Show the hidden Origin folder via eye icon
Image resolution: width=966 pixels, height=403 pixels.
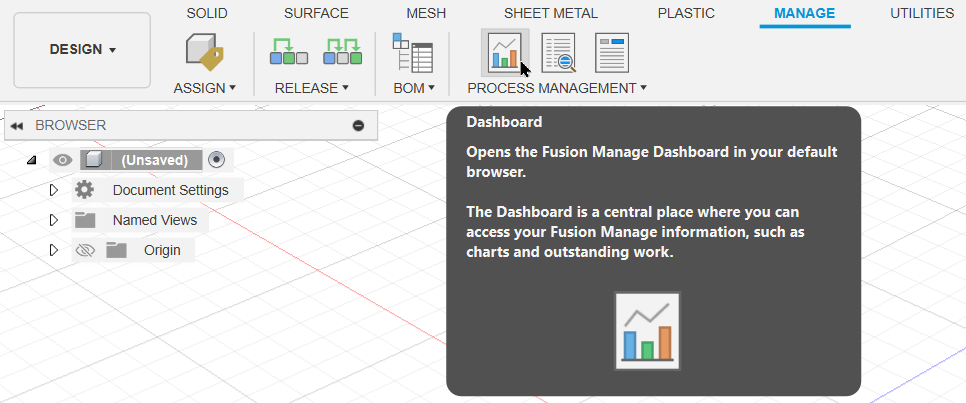coord(85,250)
